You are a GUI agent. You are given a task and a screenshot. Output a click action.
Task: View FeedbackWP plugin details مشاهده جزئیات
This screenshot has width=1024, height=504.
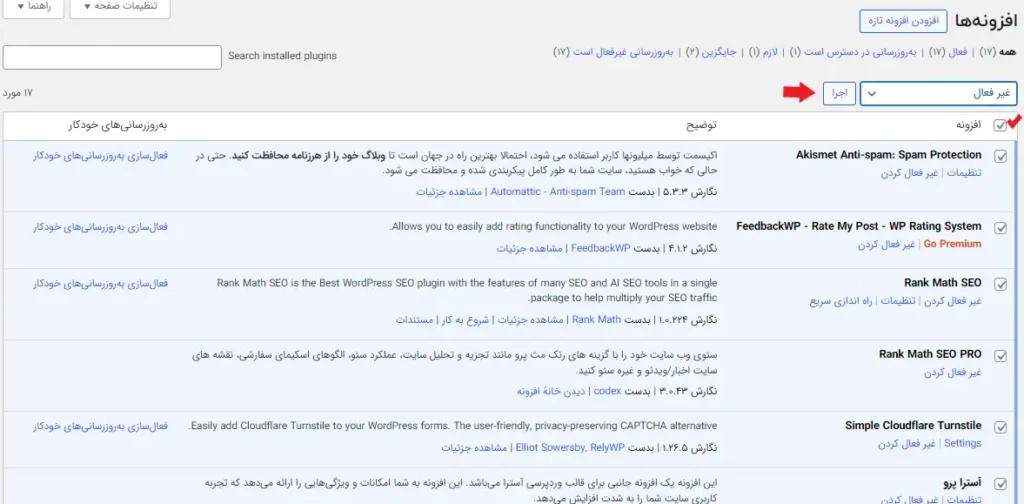point(530,248)
